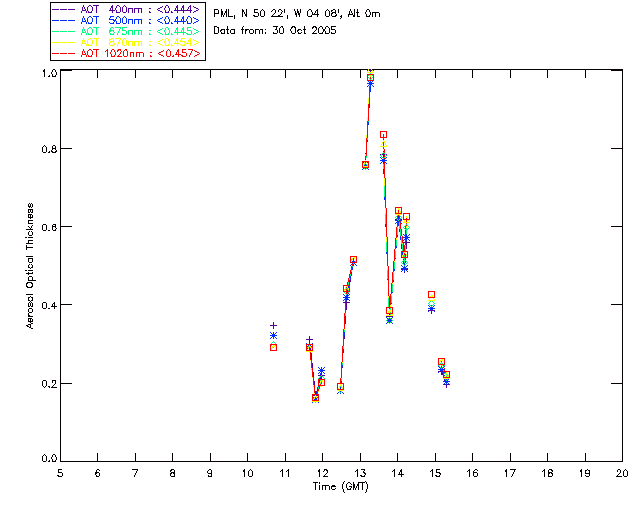
Task: Click the last red square marker near time 15.3
Action: (447, 374)
